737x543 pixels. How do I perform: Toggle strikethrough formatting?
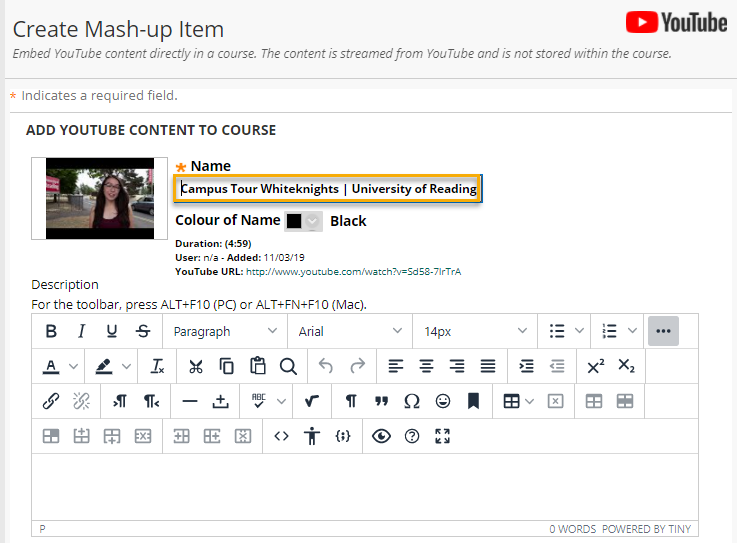click(143, 331)
